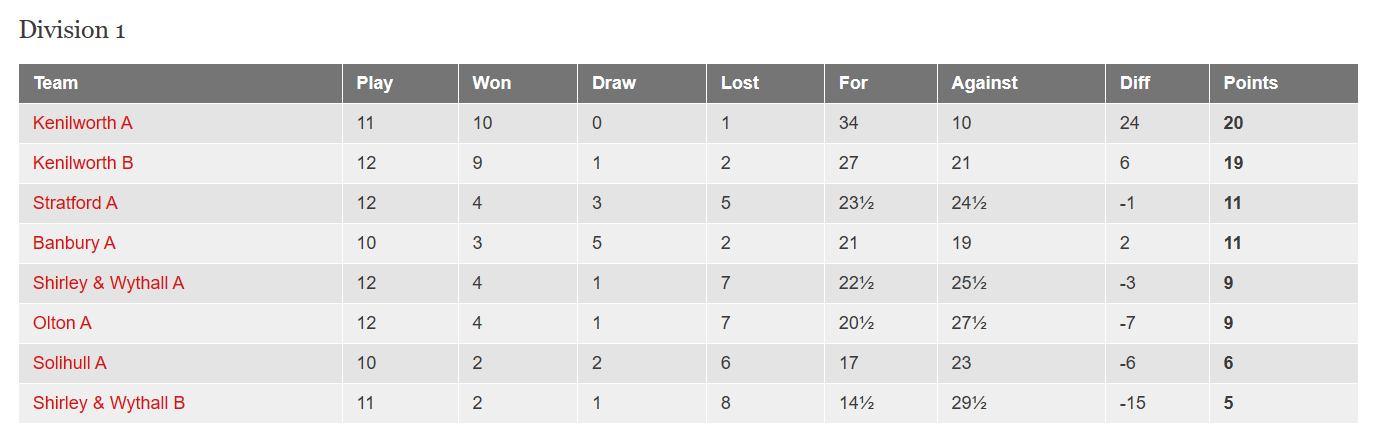
Task: Open the Olton A team link
Action: 62,323
